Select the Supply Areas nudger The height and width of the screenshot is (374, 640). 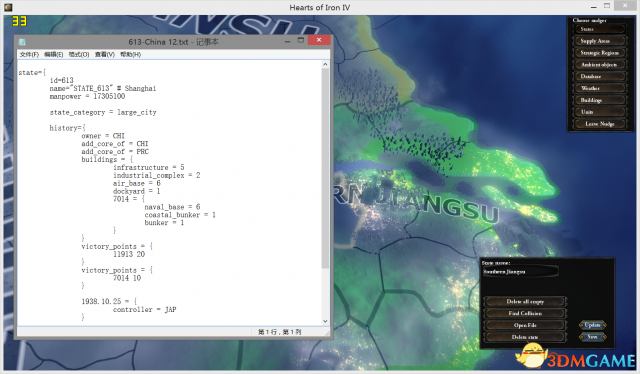600,41
